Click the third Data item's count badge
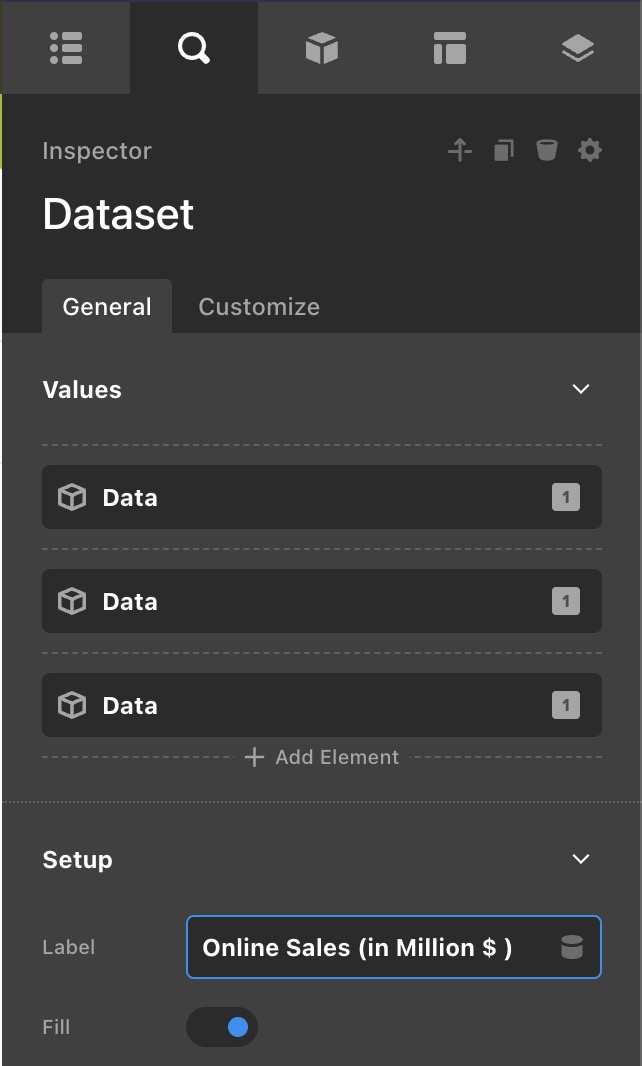Viewport: 642px width, 1066px height. pyautogui.click(x=566, y=705)
